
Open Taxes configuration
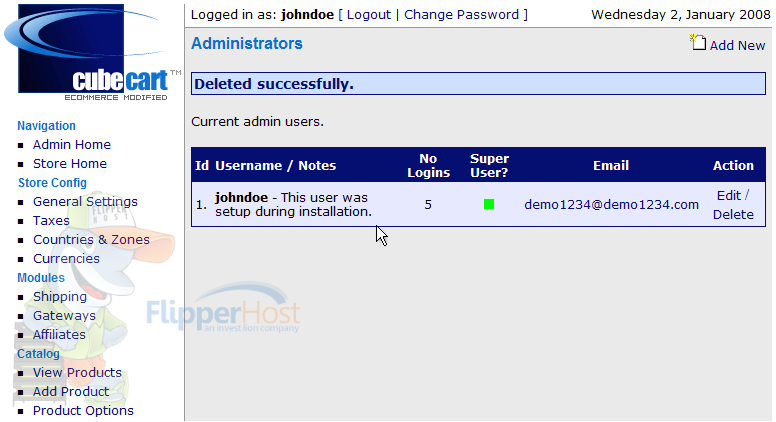[x=51, y=221]
